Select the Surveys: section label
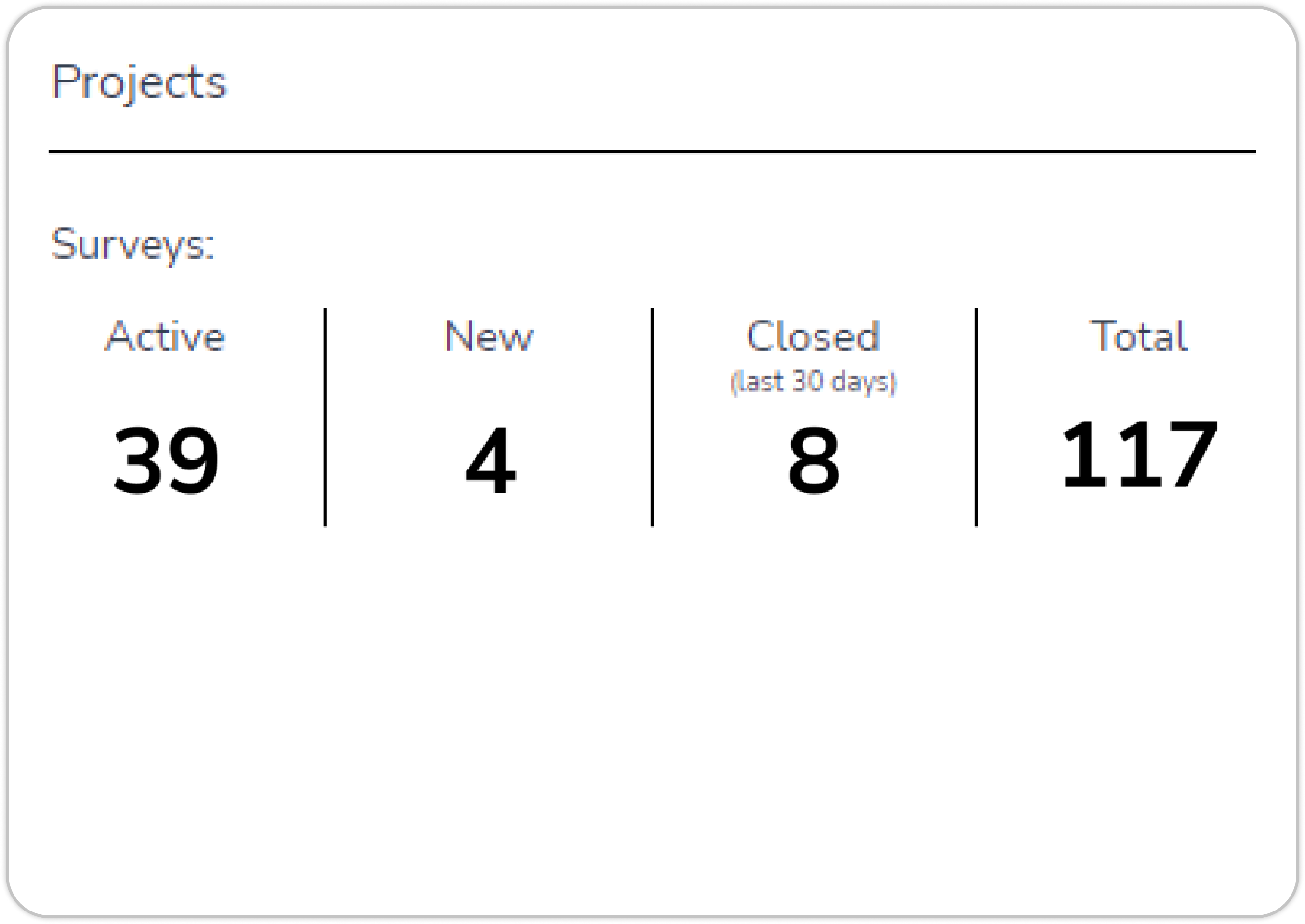 [133, 245]
